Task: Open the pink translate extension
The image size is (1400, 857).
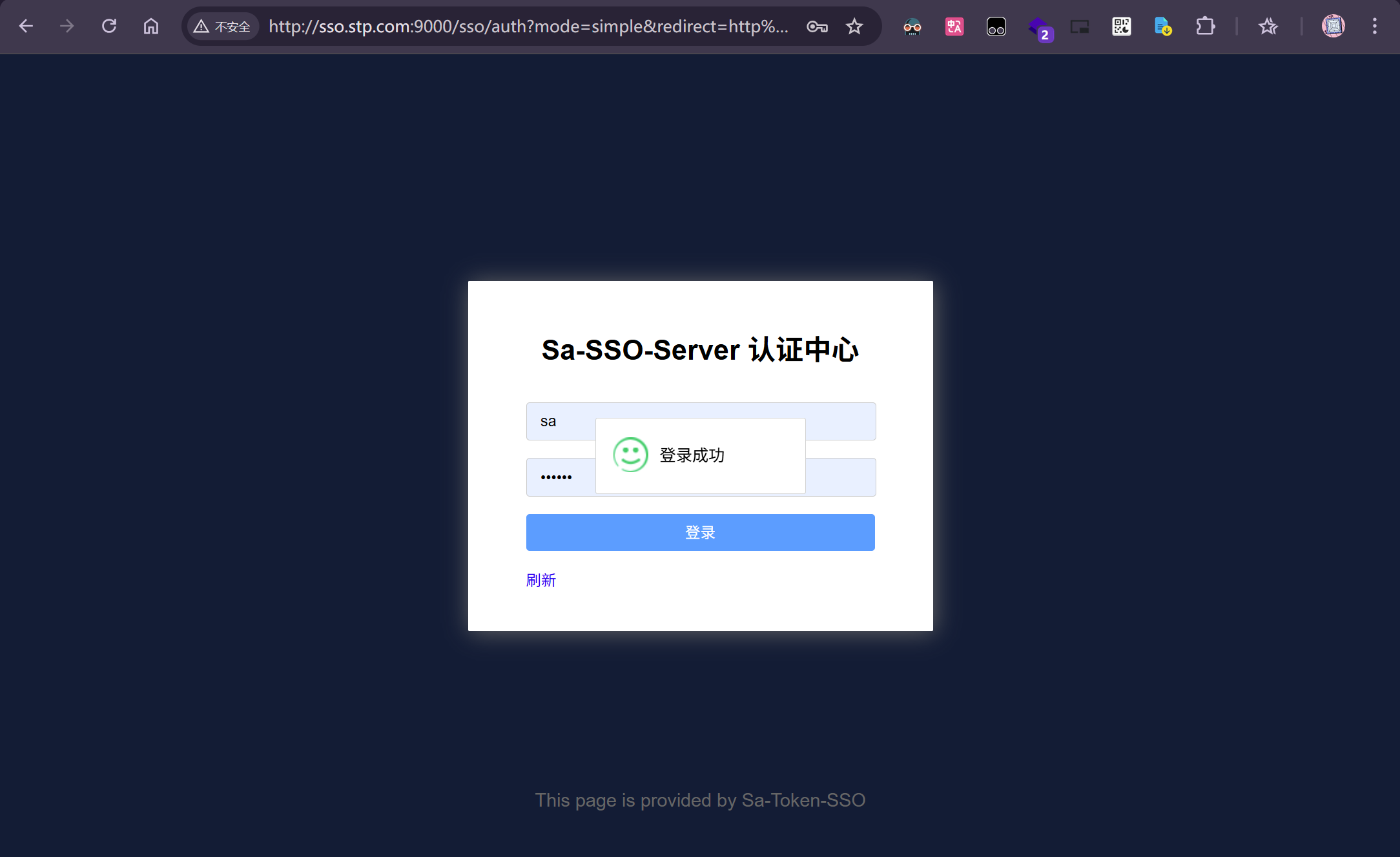Action: (x=954, y=26)
